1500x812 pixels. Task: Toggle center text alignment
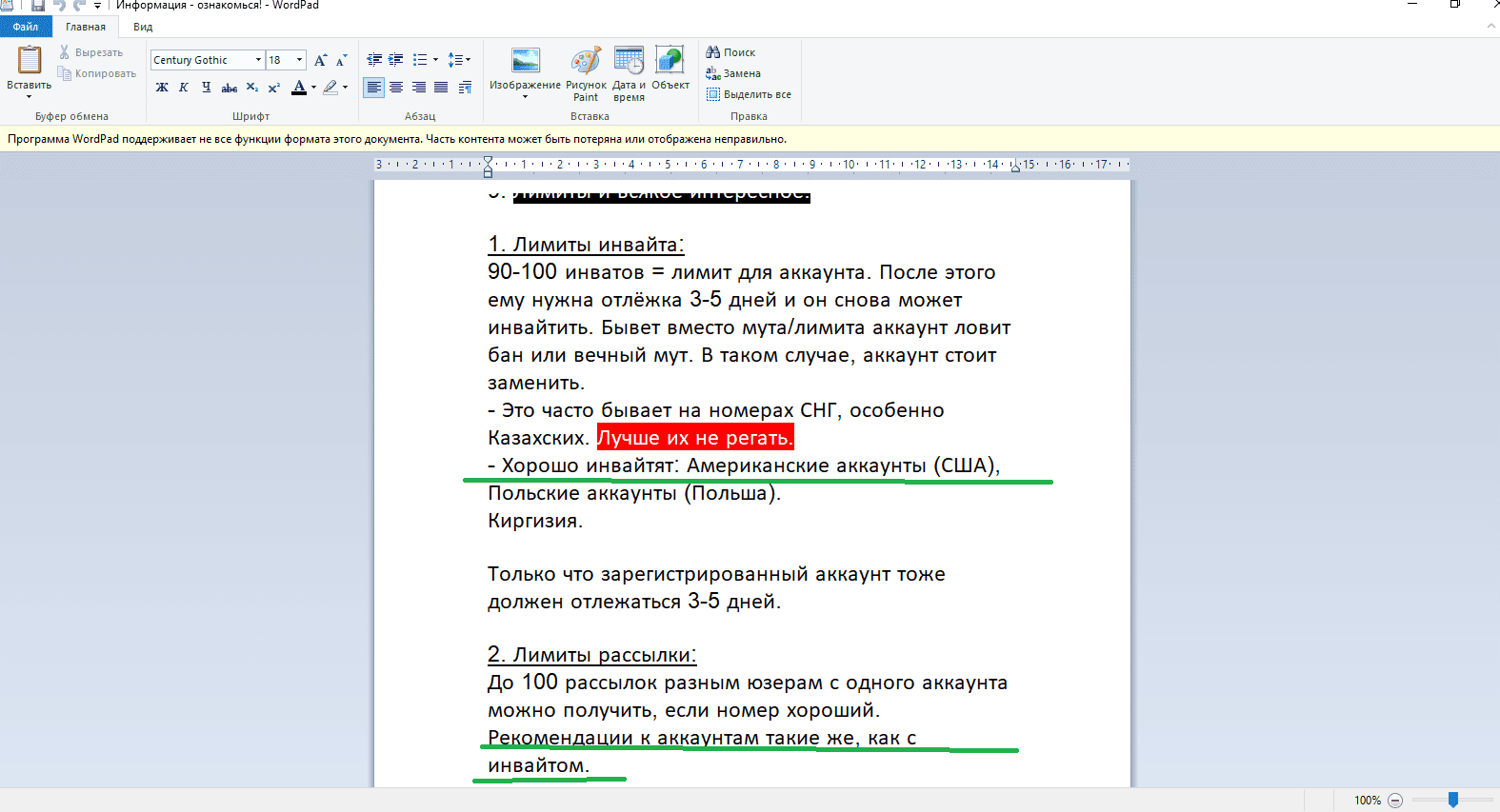[396, 88]
